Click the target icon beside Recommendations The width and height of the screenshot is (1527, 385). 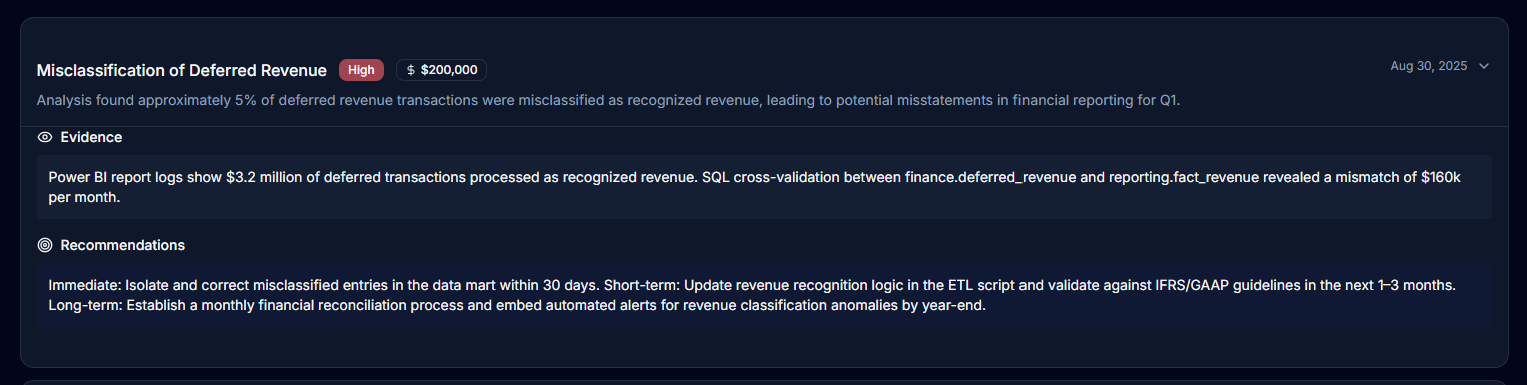pos(44,245)
